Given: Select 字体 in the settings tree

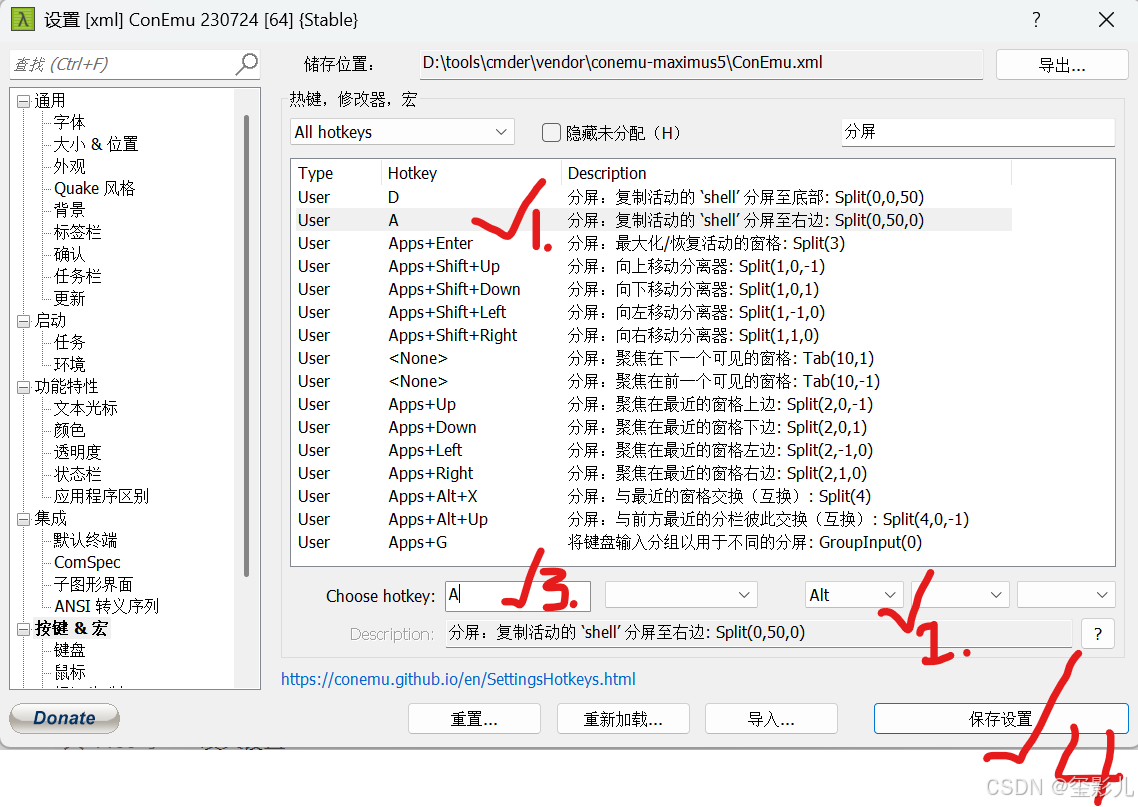Looking at the screenshot, I should pyautogui.click(x=70, y=122).
